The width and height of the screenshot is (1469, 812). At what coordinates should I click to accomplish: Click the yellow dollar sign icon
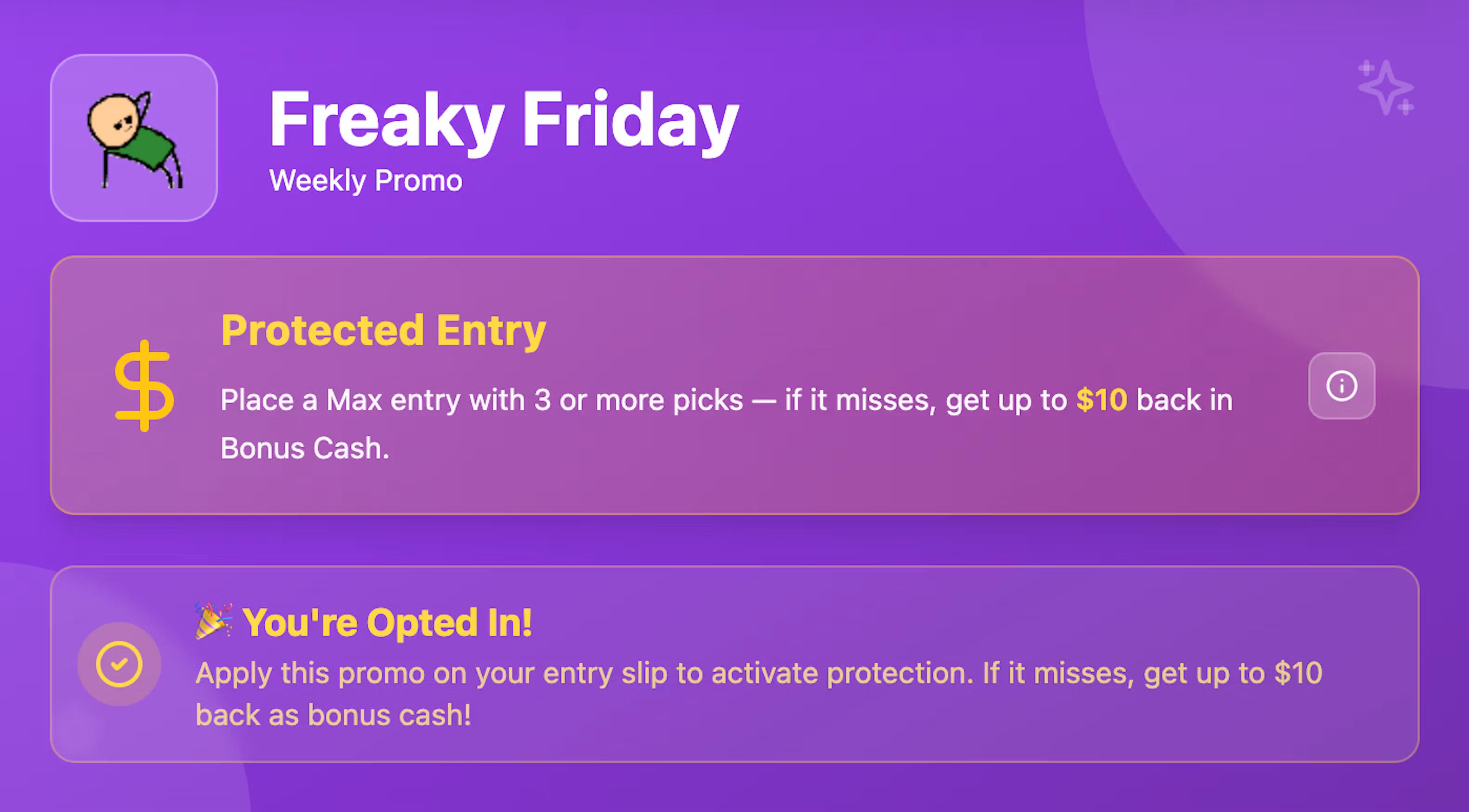point(144,386)
